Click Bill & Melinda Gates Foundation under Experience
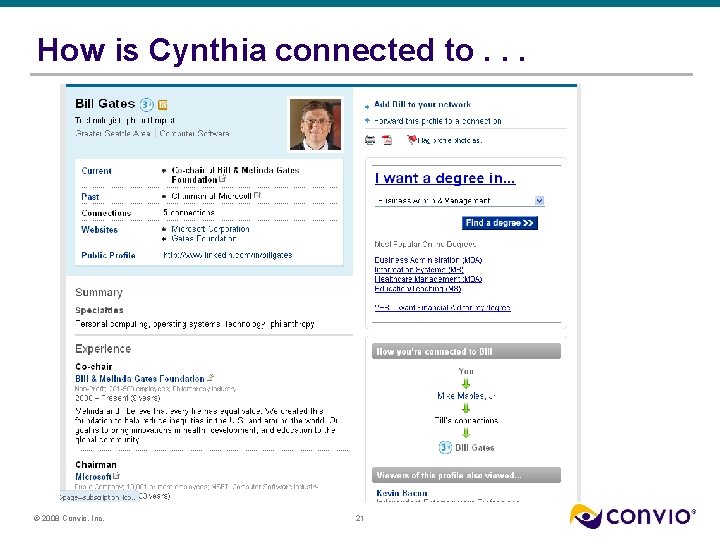720x540 pixels. coord(140,379)
